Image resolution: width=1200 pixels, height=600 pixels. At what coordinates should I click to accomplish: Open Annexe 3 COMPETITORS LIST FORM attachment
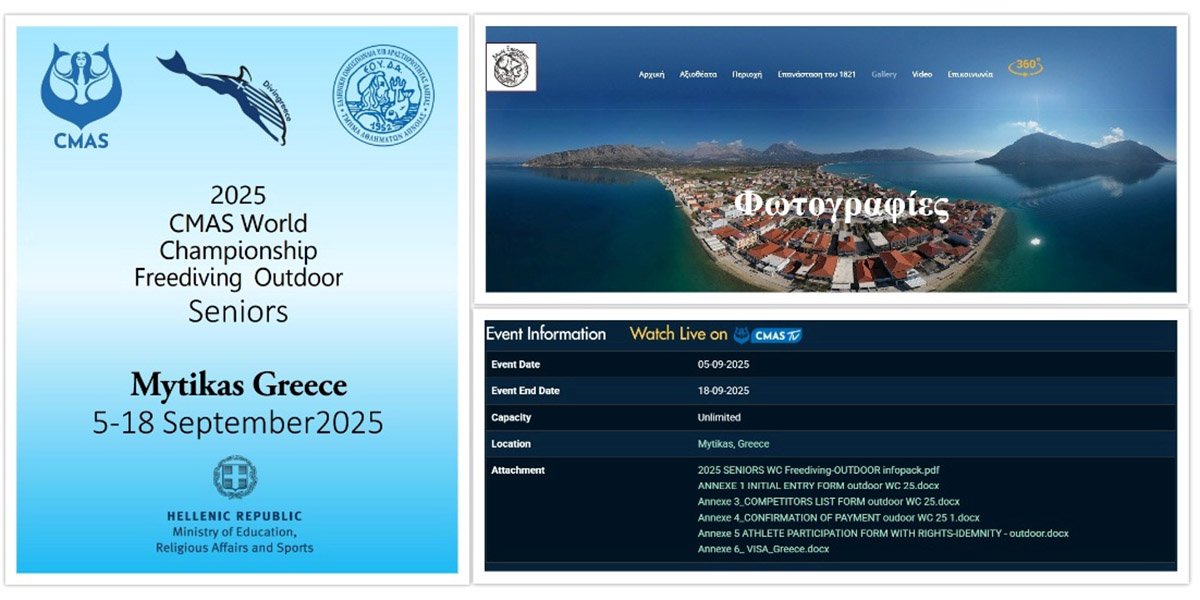pyautogui.click(x=828, y=502)
